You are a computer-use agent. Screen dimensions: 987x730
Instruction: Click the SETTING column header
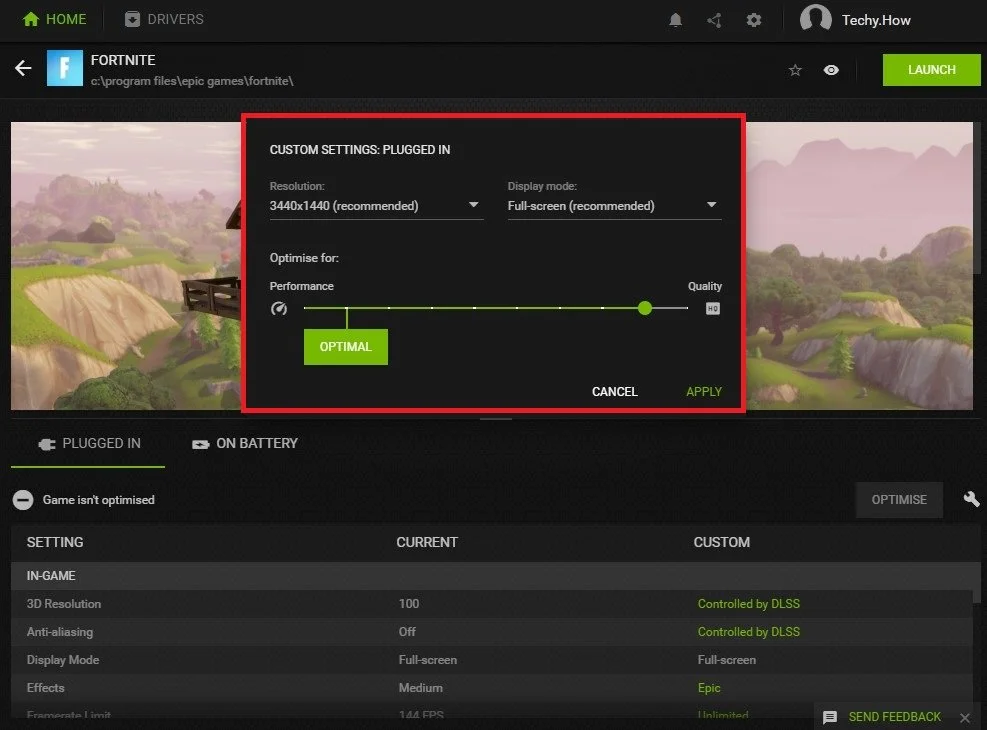55,542
